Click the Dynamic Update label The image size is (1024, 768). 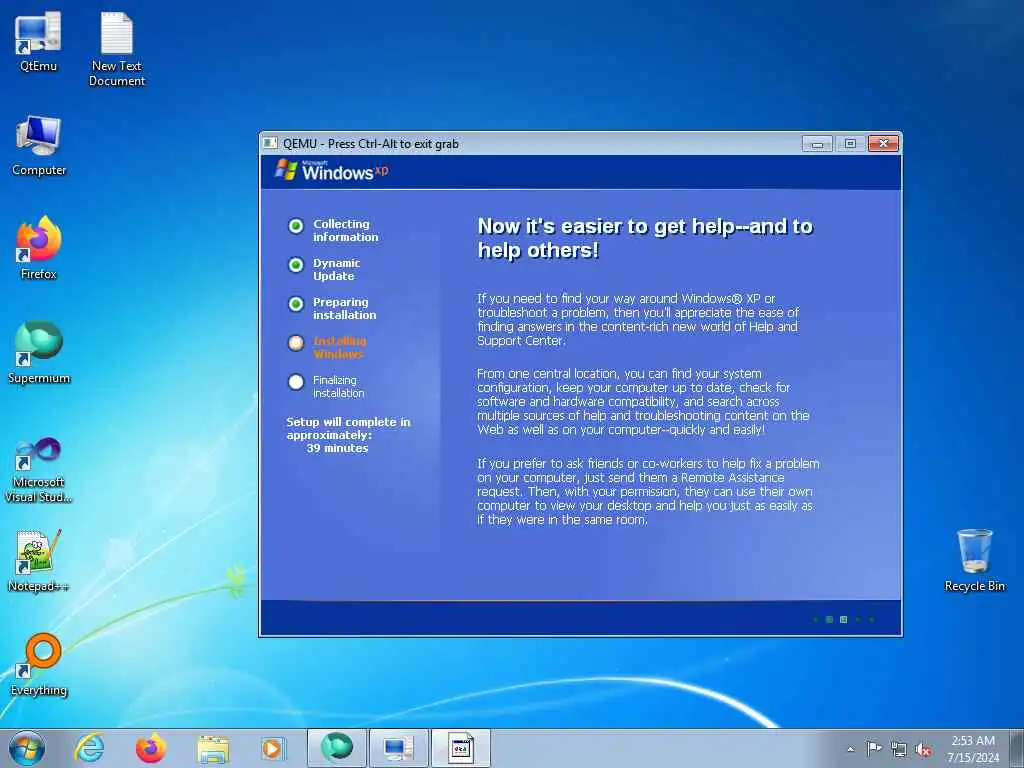(x=336, y=269)
